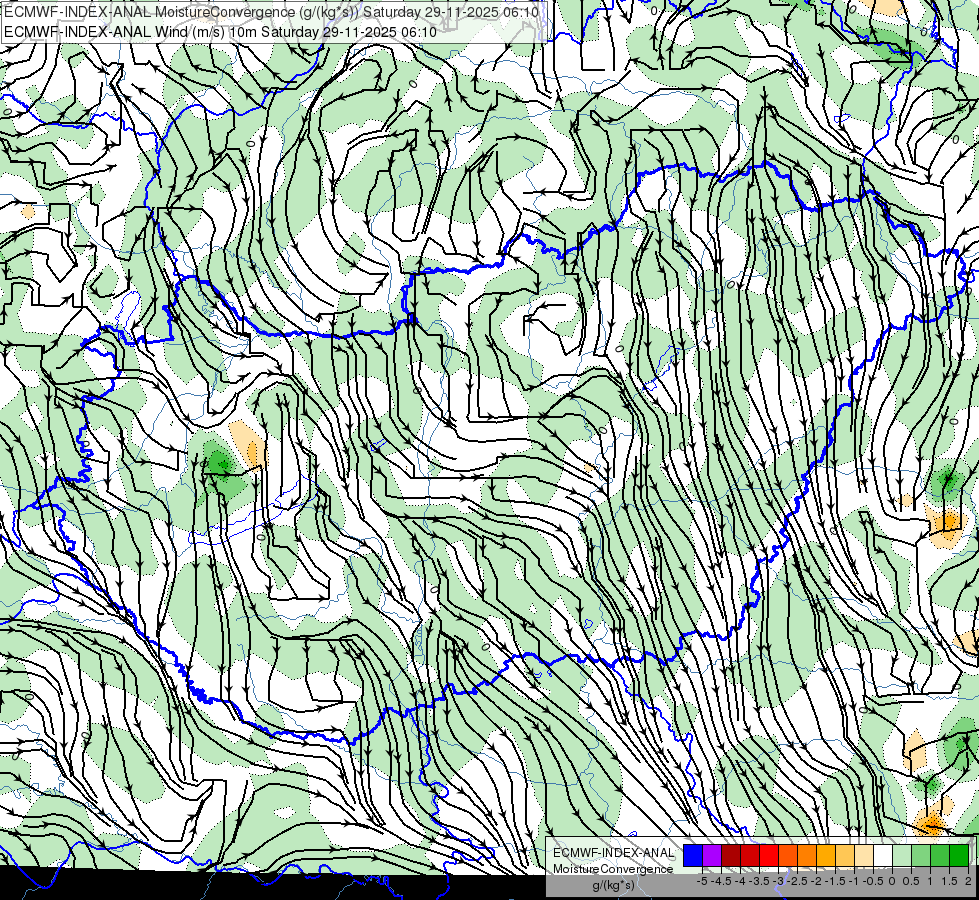This screenshot has width=979, height=900.
Task: Click the legend tick value -4.5
Action: [722, 881]
